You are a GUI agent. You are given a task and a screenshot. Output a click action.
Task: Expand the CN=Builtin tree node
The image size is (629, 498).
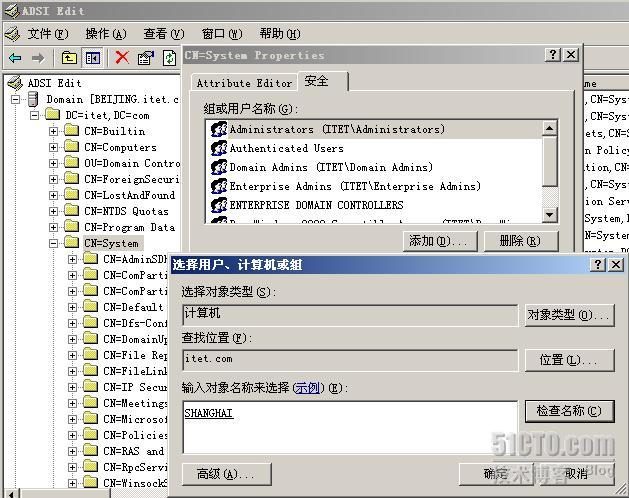(53, 131)
